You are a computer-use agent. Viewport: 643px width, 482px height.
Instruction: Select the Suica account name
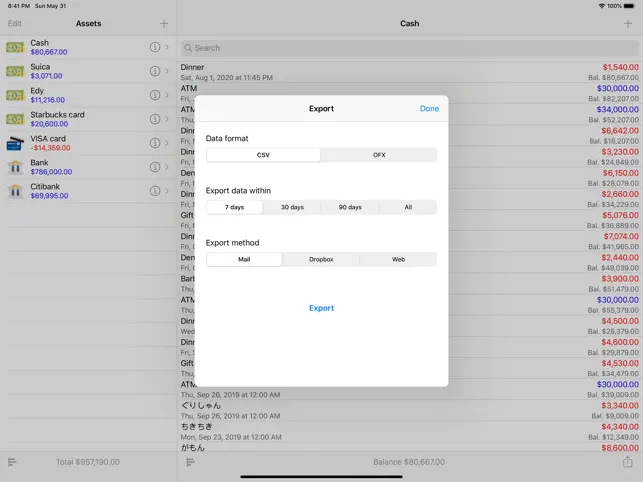coord(40,66)
